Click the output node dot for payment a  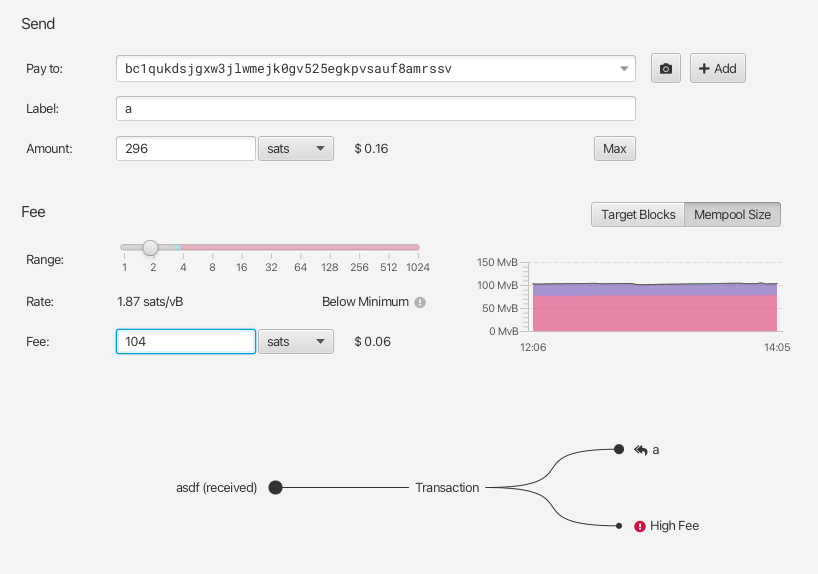619,450
